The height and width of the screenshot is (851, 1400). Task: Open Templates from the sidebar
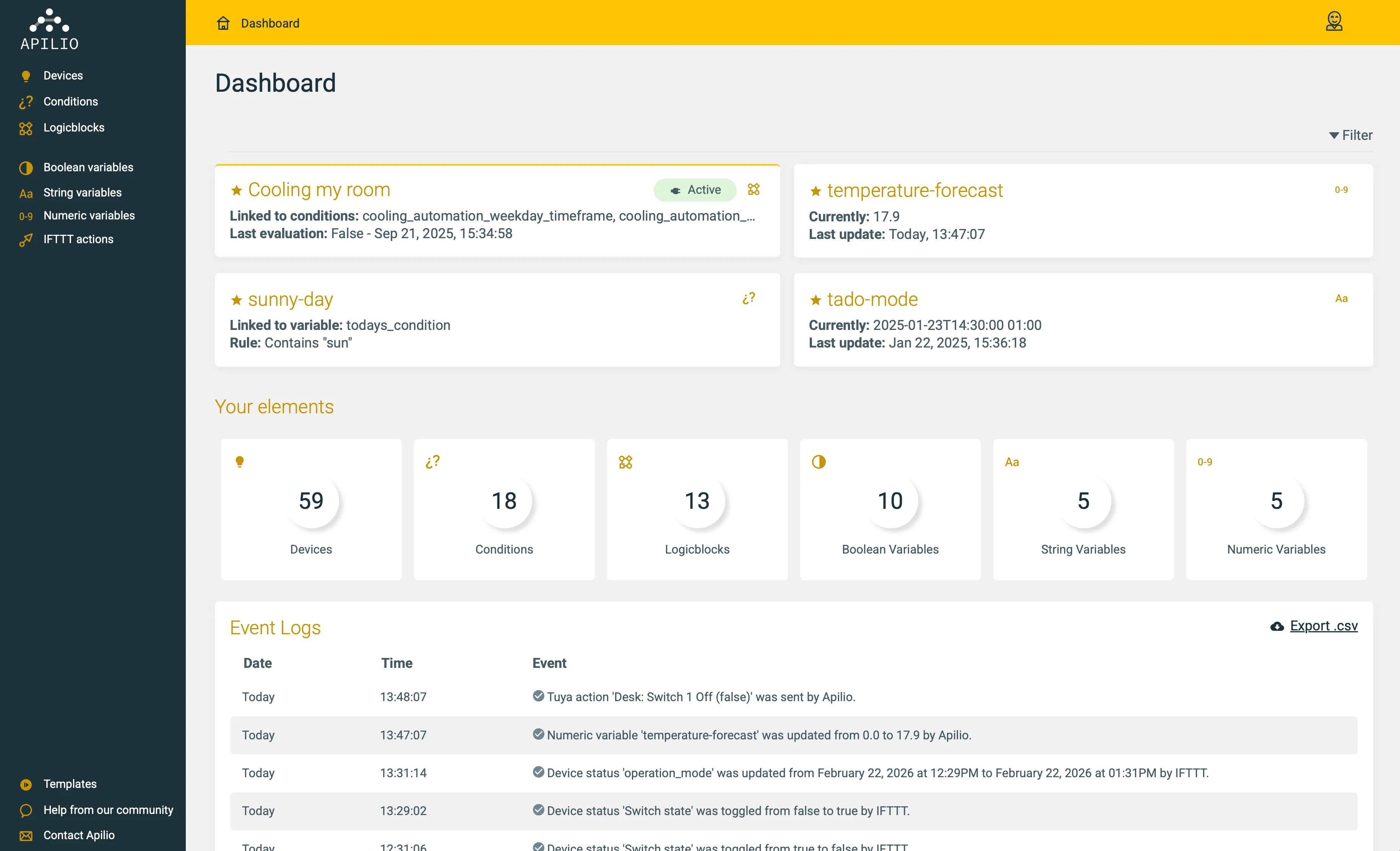click(x=70, y=784)
